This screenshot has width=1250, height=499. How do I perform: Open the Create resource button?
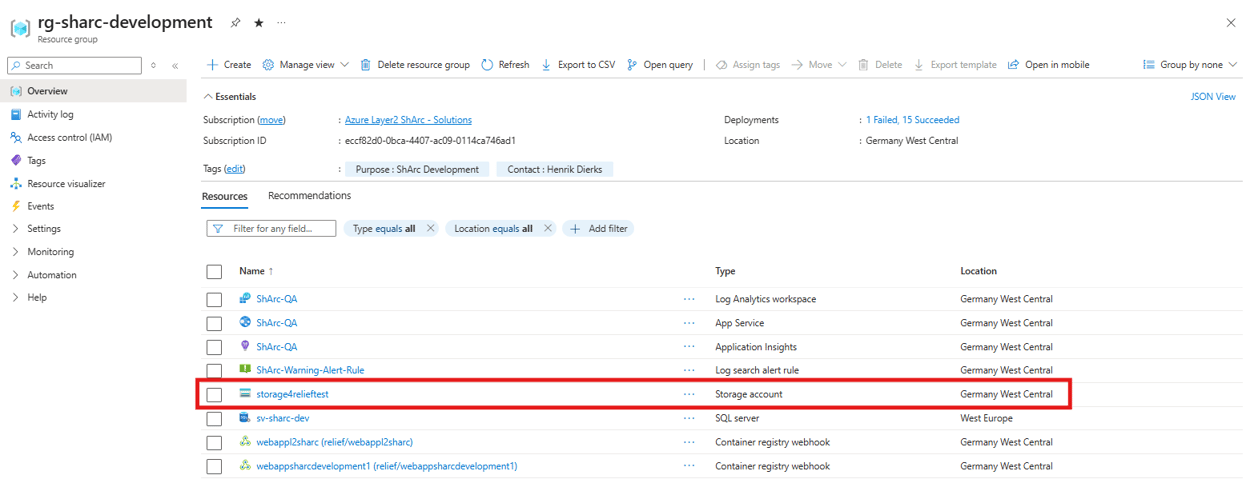229,65
